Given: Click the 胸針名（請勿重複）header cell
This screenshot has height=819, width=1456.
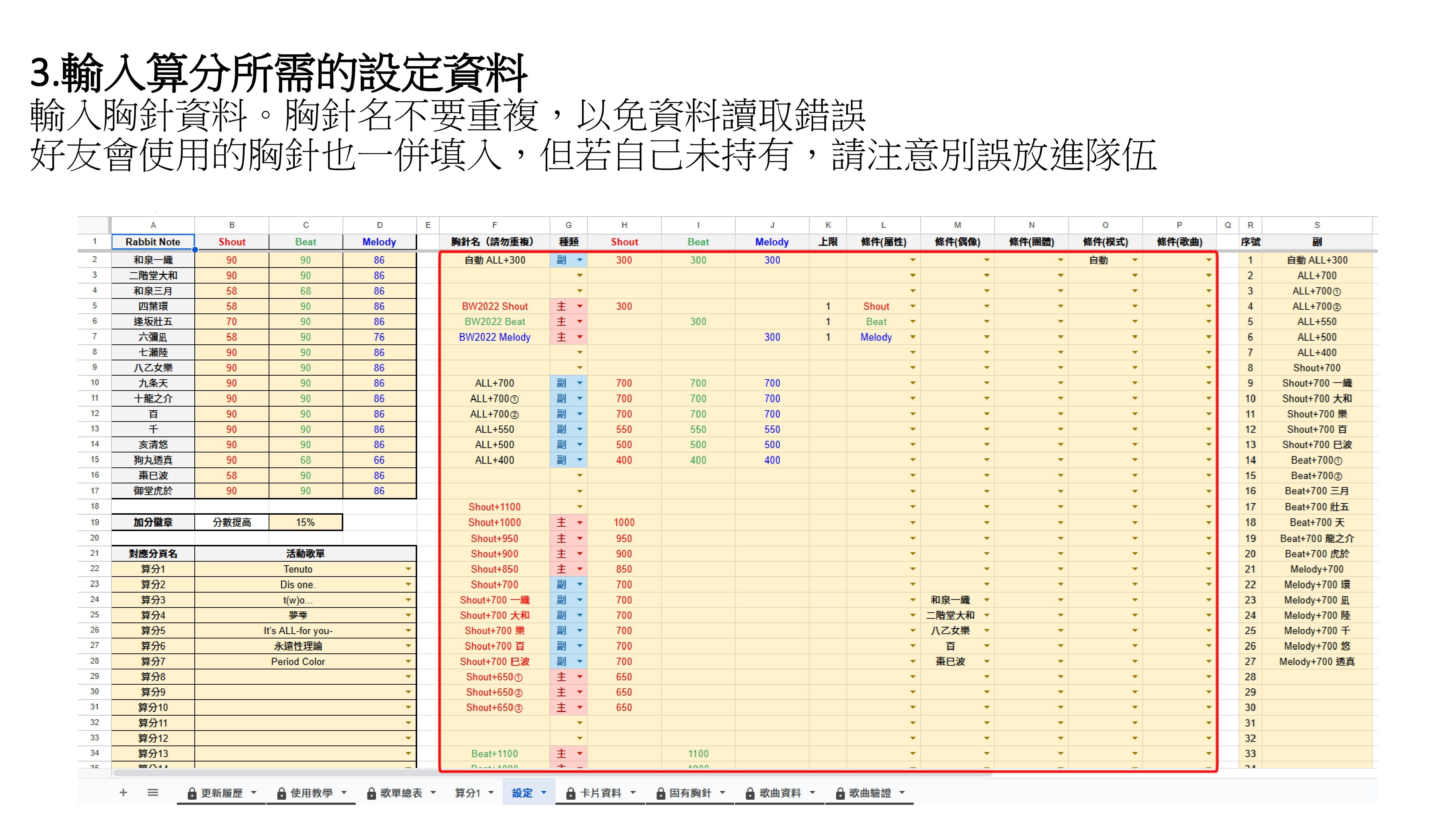Looking at the screenshot, I should [495, 242].
